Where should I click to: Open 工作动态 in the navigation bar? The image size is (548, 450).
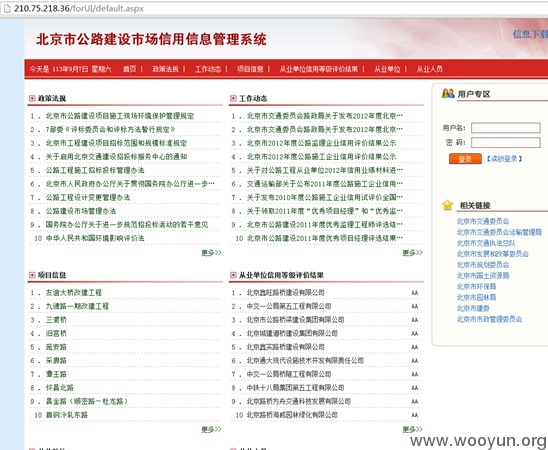click(x=208, y=69)
